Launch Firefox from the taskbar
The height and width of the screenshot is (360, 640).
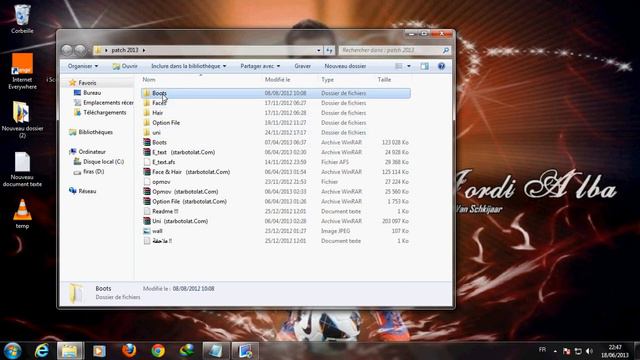point(129,351)
